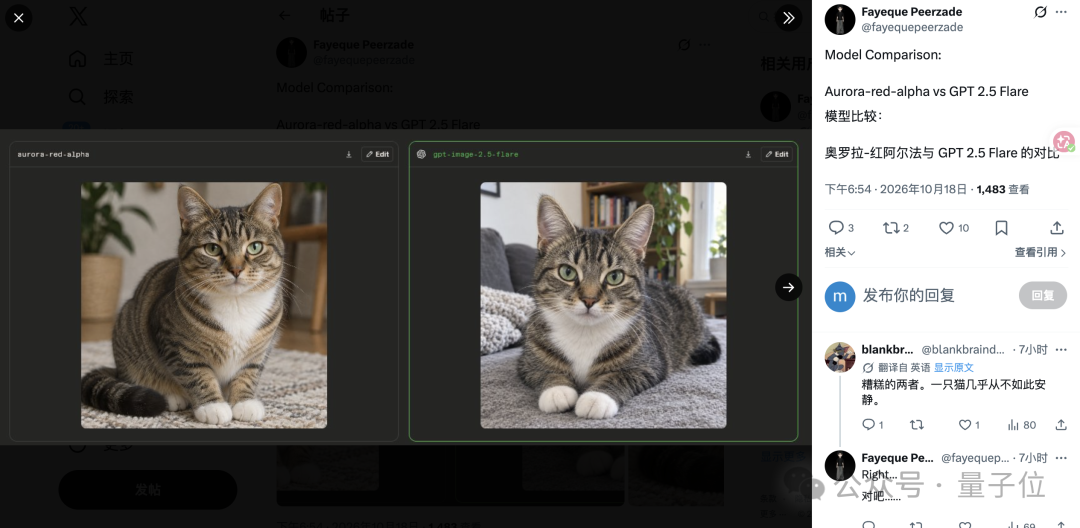Screen dimensions: 1080x528
Task: Repost the post with 2 reposts
Action: pyautogui.click(x=895, y=228)
